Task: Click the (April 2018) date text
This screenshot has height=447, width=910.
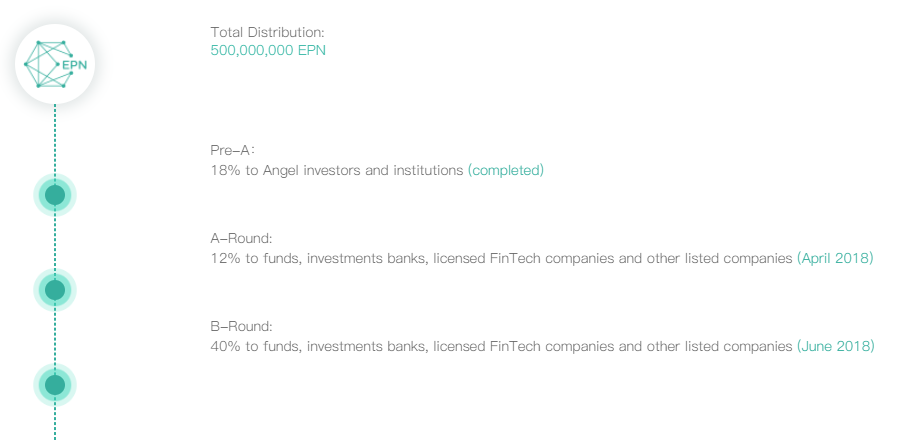Action: pyautogui.click(x=835, y=258)
